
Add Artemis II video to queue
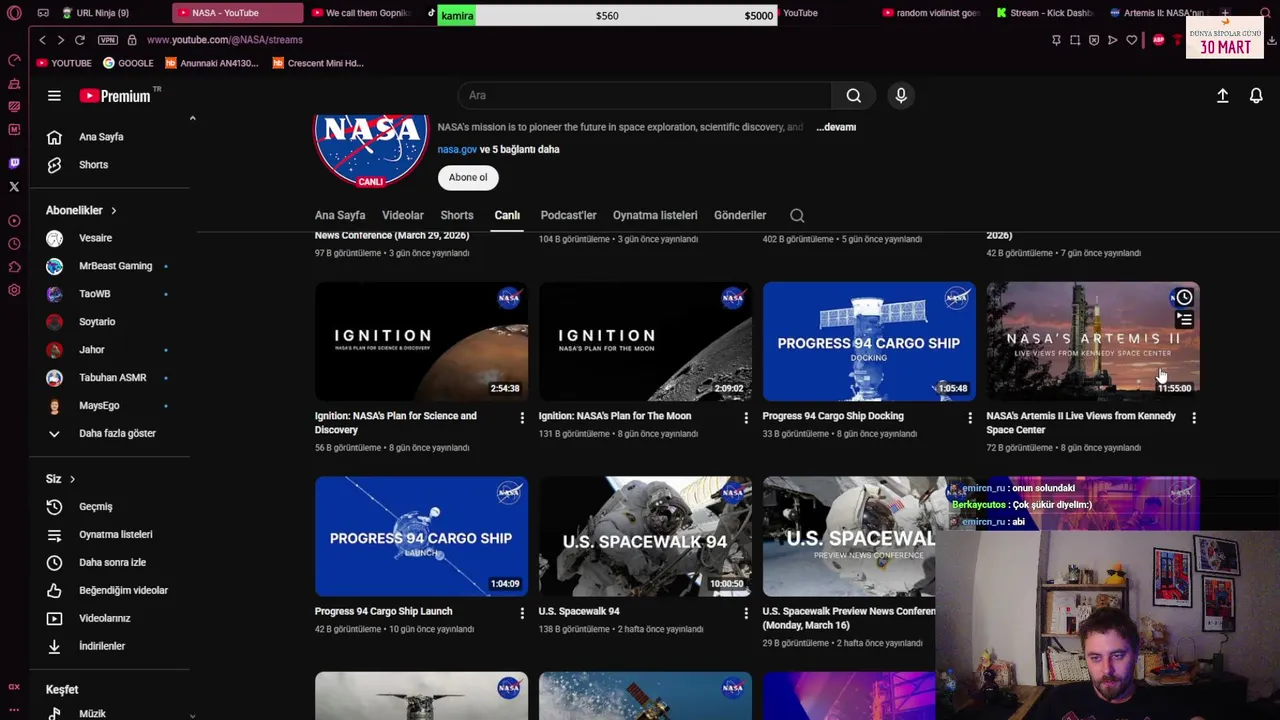1184,320
